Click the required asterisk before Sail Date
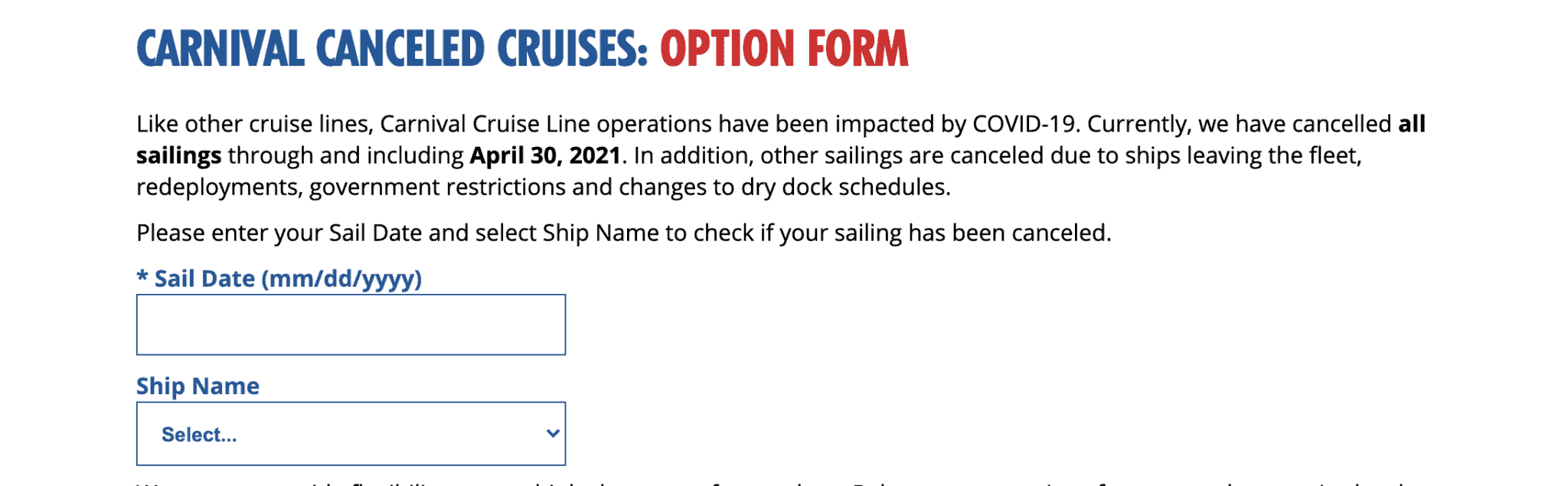Viewport: 1568px width, 486px height. pyautogui.click(x=142, y=277)
